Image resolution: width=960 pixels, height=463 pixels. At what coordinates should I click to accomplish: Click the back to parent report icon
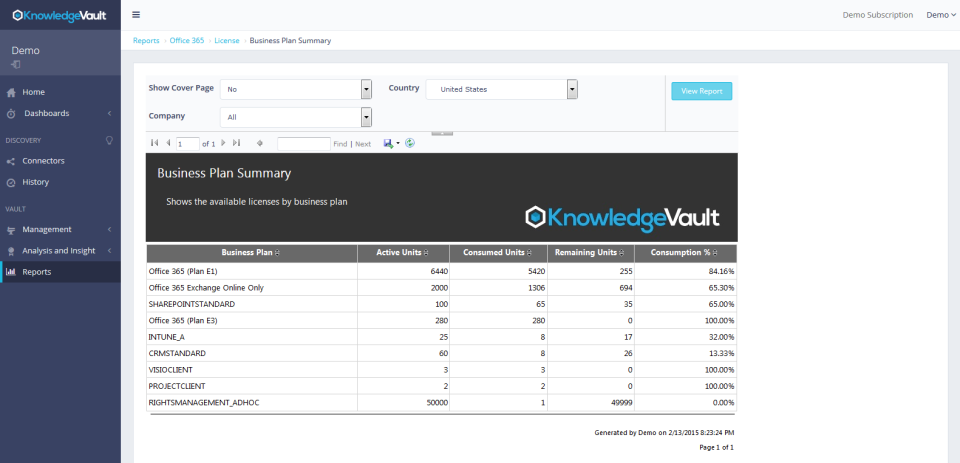click(260, 143)
